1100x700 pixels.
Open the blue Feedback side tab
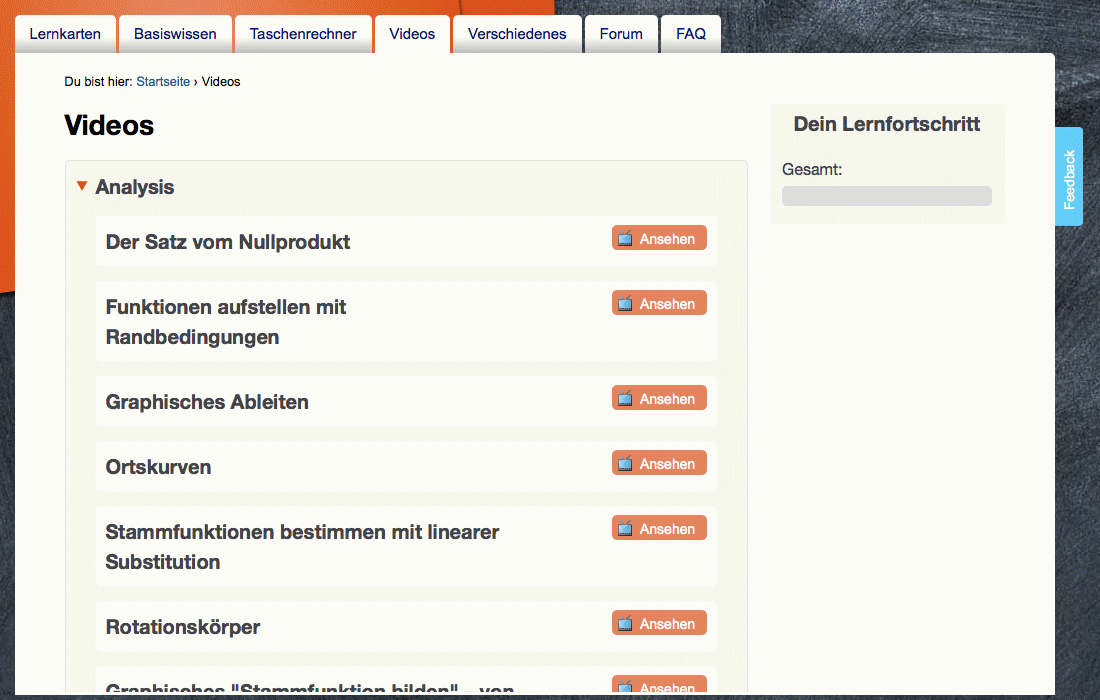click(1069, 177)
